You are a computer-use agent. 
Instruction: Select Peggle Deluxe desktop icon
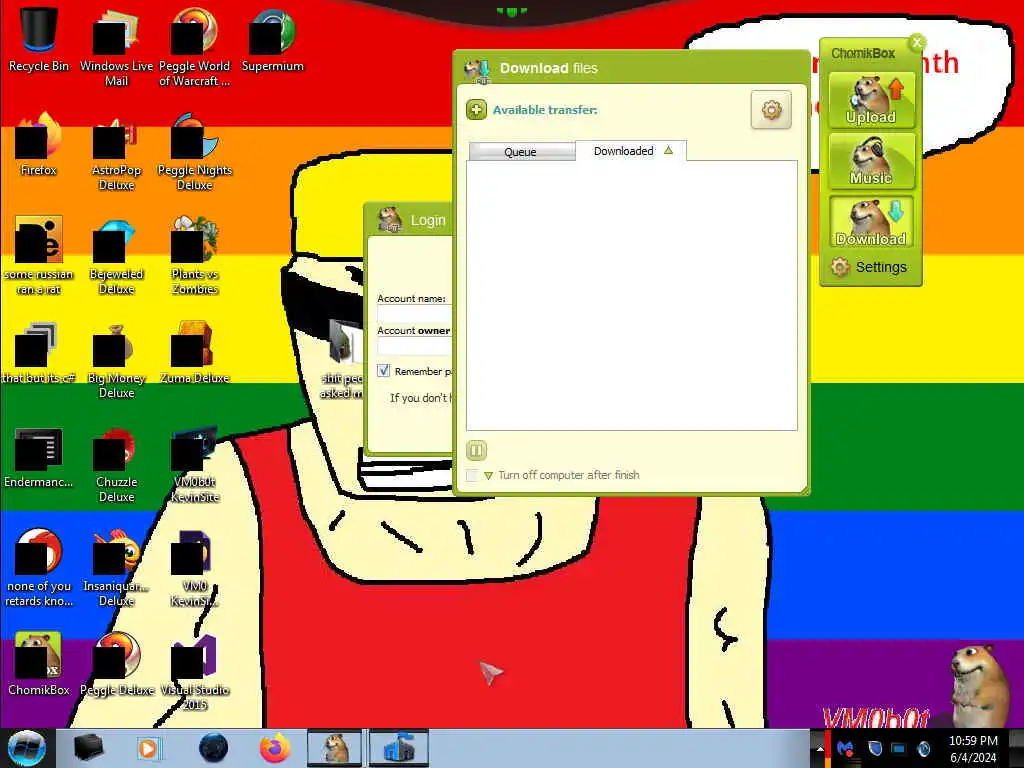(116, 665)
